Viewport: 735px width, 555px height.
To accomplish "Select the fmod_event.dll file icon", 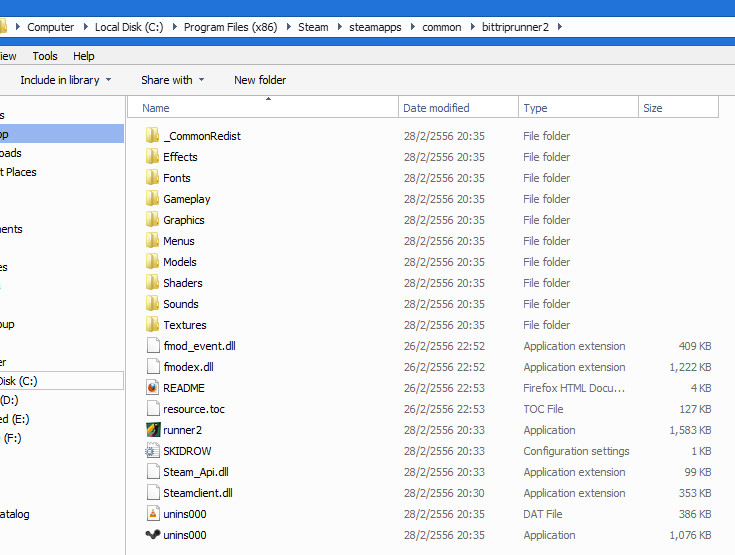I will pos(153,345).
